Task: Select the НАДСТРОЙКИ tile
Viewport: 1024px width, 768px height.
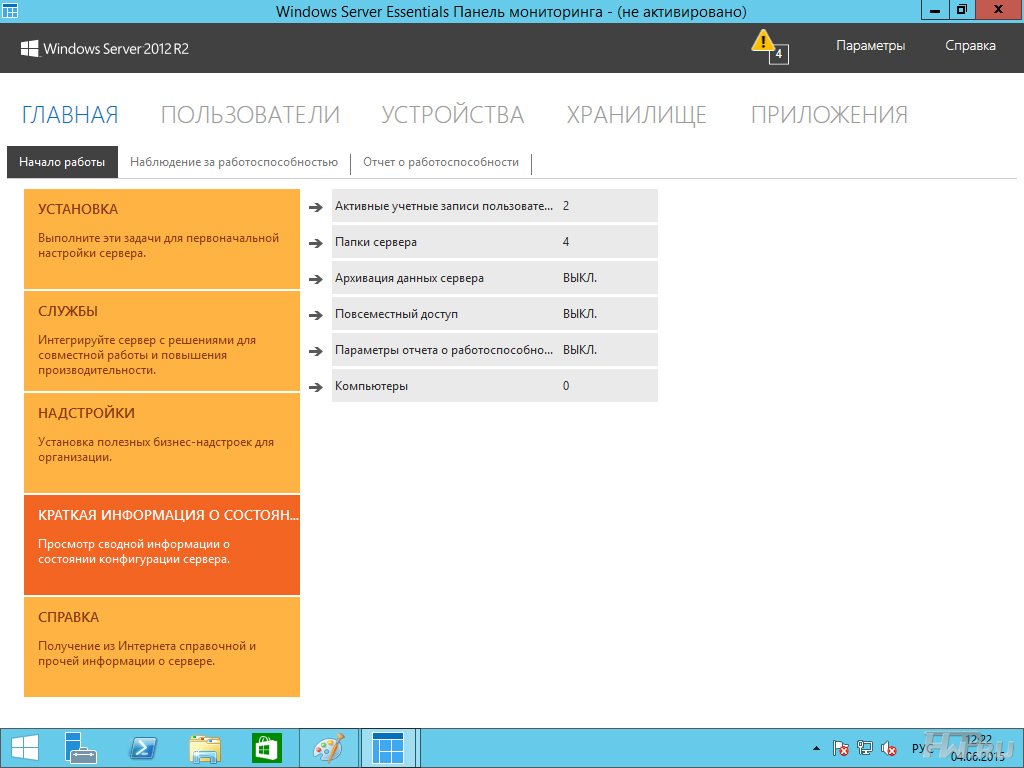Action: pyautogui.click(x=162, y=443)
